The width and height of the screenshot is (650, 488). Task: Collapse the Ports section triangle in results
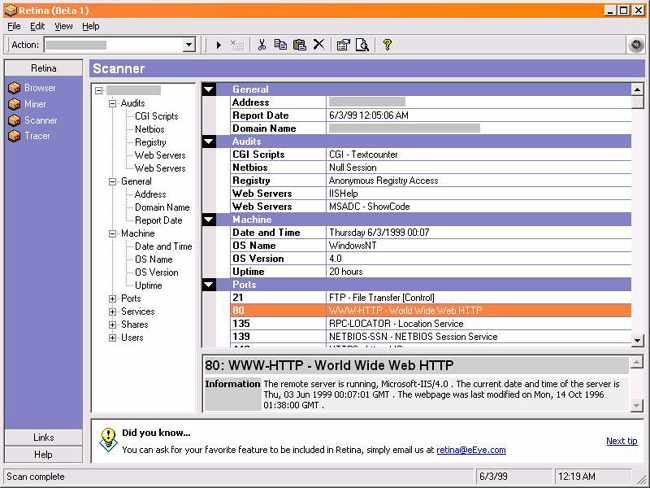209,284
